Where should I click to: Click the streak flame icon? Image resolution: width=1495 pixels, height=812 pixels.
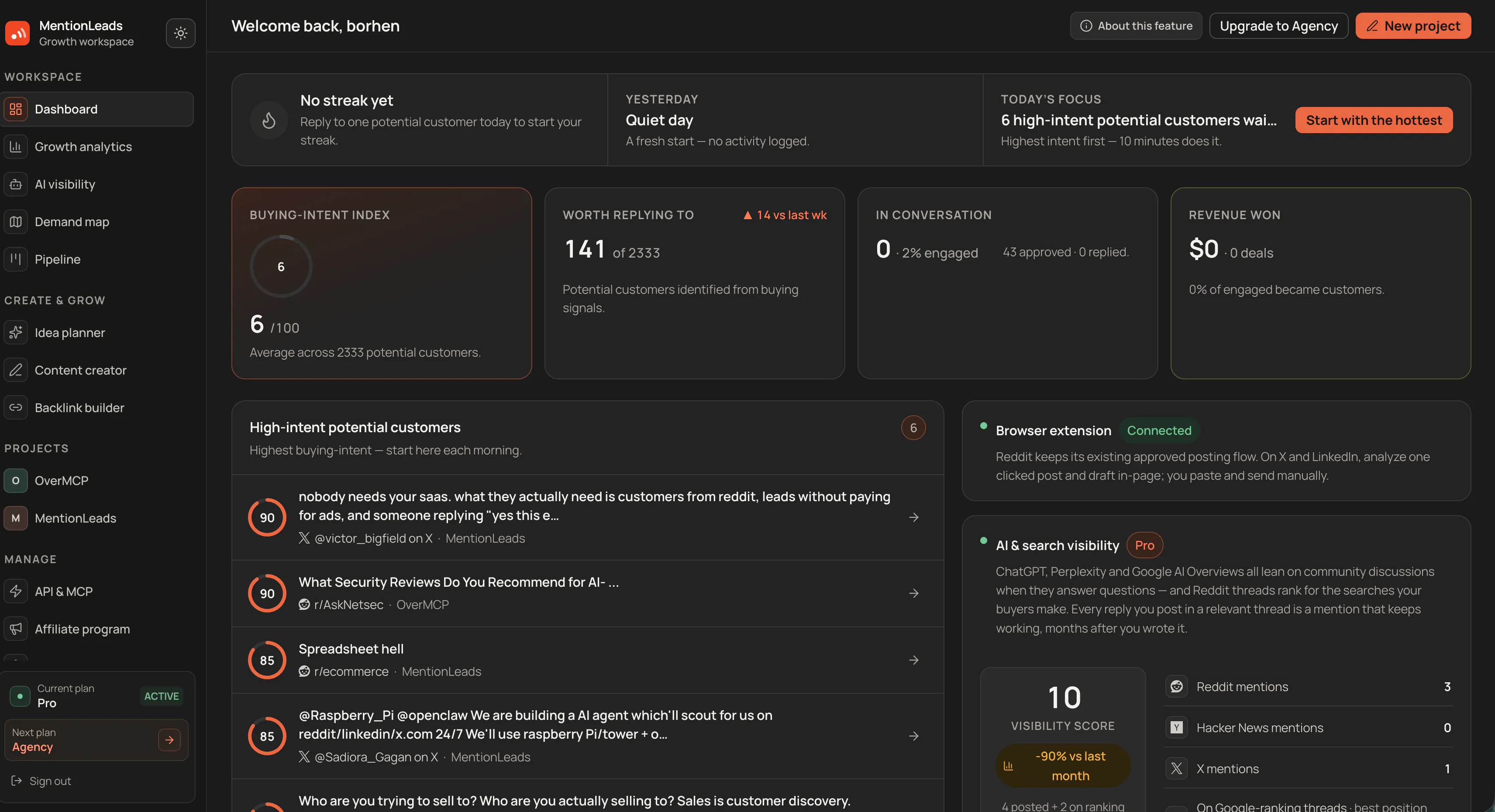(x=269, y=120)
